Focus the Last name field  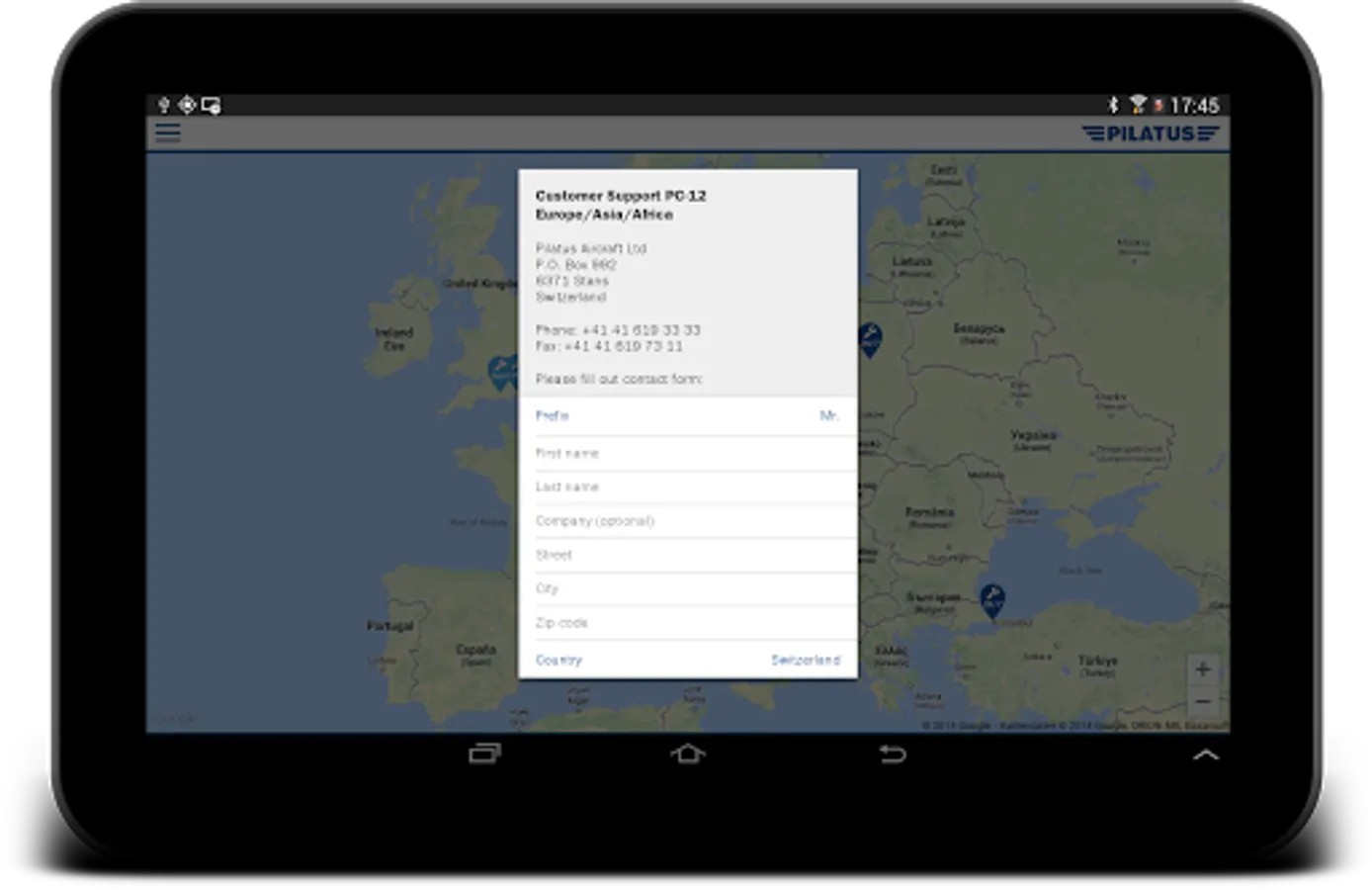point(688,487)
